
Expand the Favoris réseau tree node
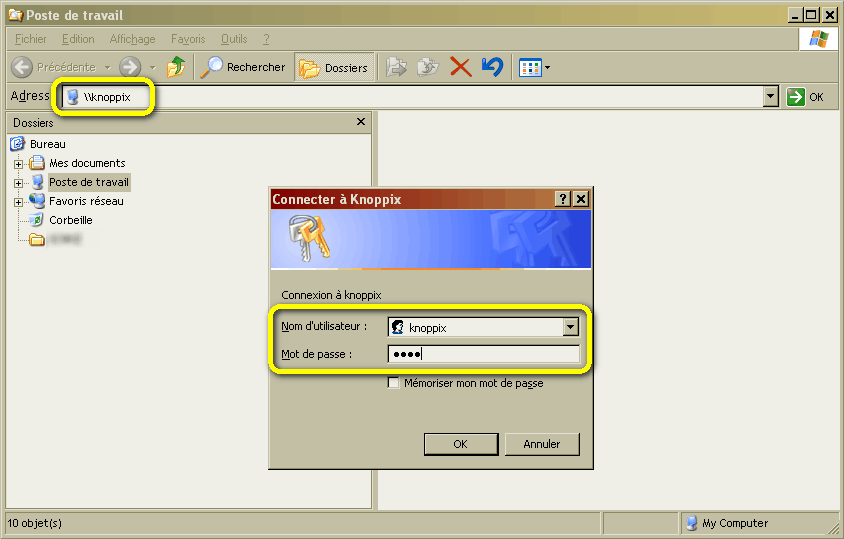(x=18, y=202)
